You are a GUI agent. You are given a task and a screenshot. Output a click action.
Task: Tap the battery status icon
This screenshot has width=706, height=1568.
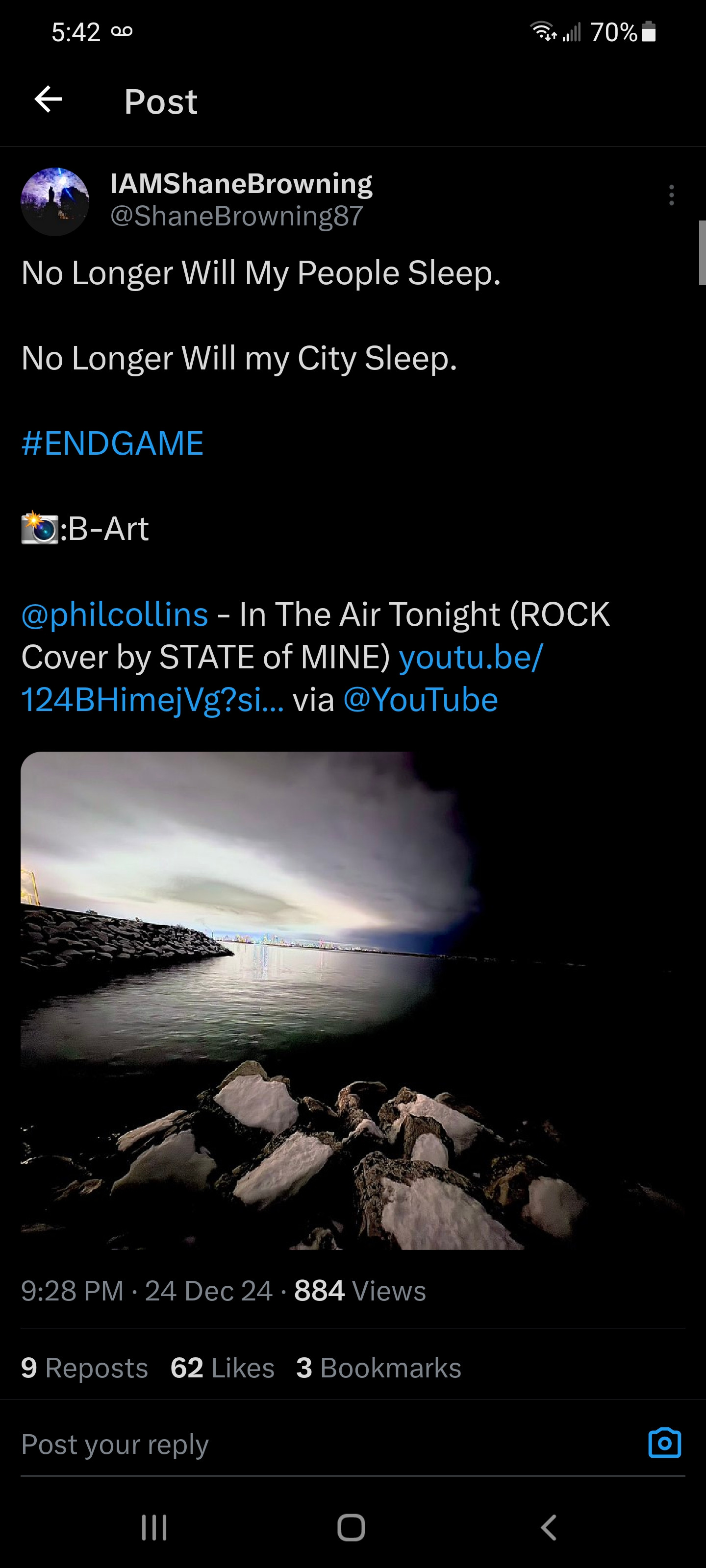point(649,32)
